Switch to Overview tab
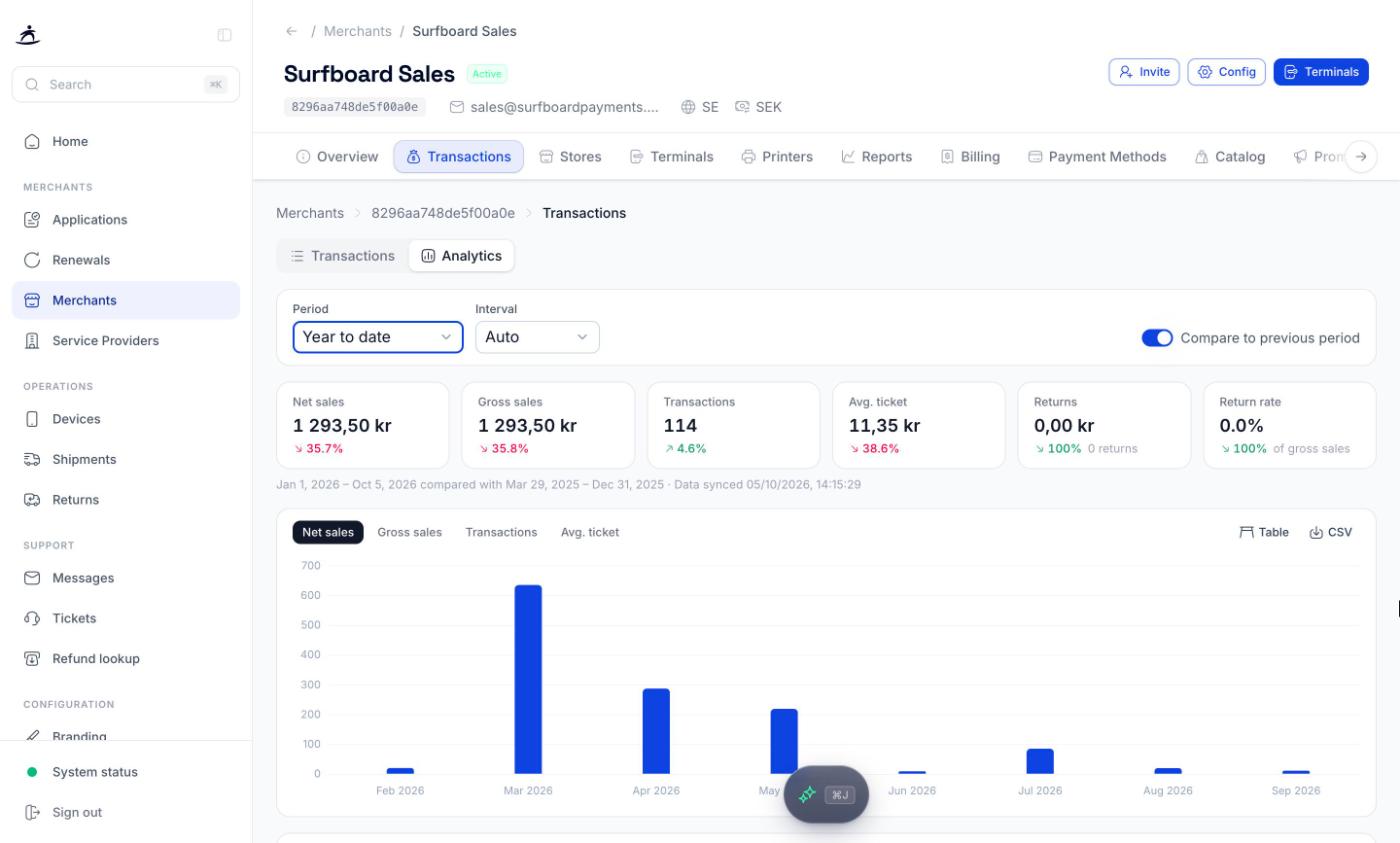The width and height of the screenshot is (1400, 843). [337, 157]
